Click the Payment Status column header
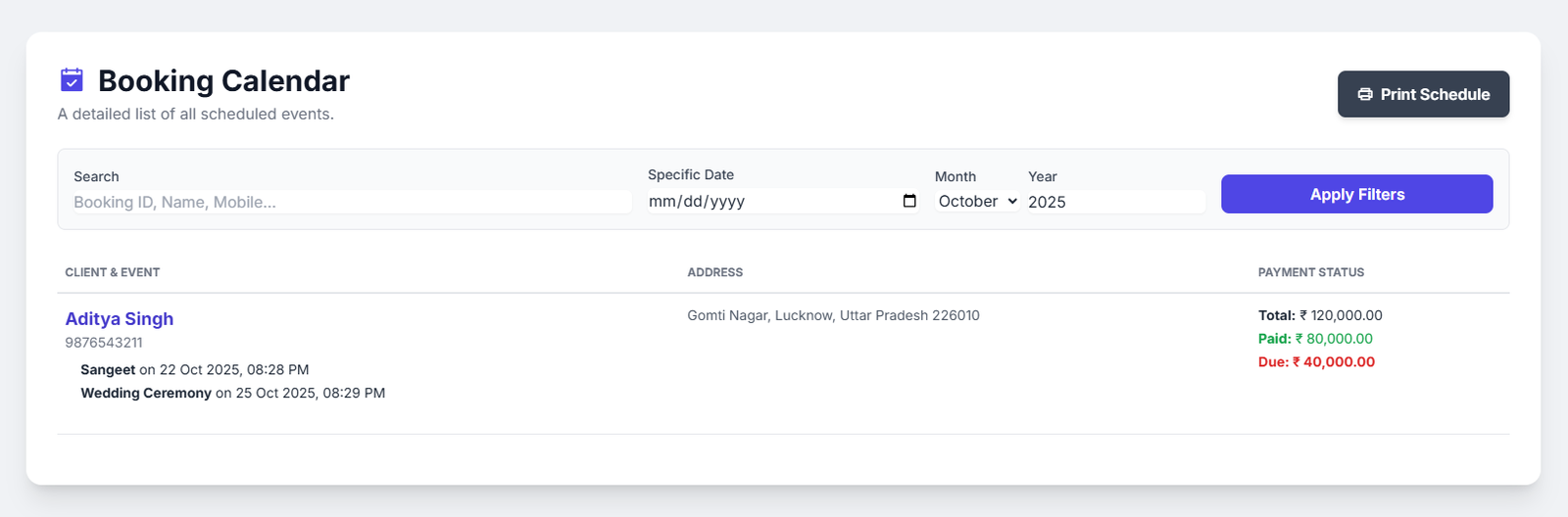The image size is (1568, 517). 1310,272
